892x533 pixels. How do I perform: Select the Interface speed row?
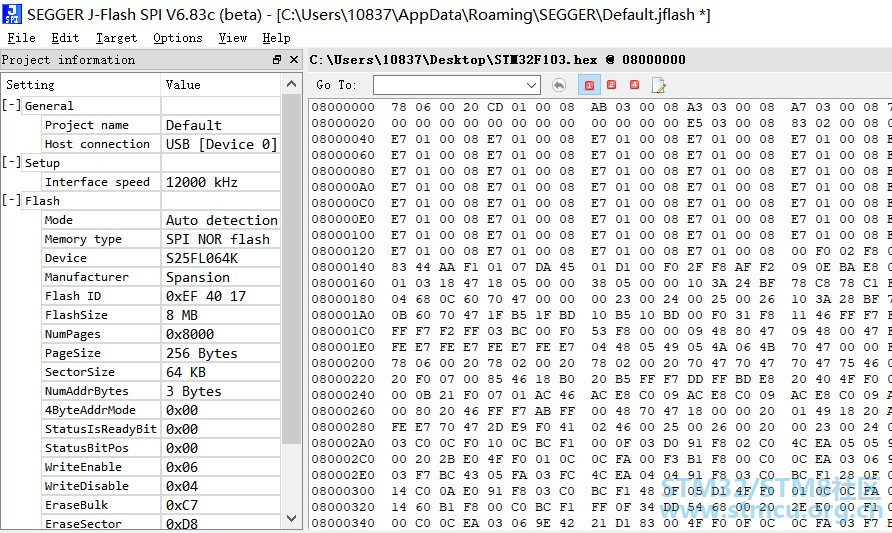pyautogui.click(x=162, y=182)
